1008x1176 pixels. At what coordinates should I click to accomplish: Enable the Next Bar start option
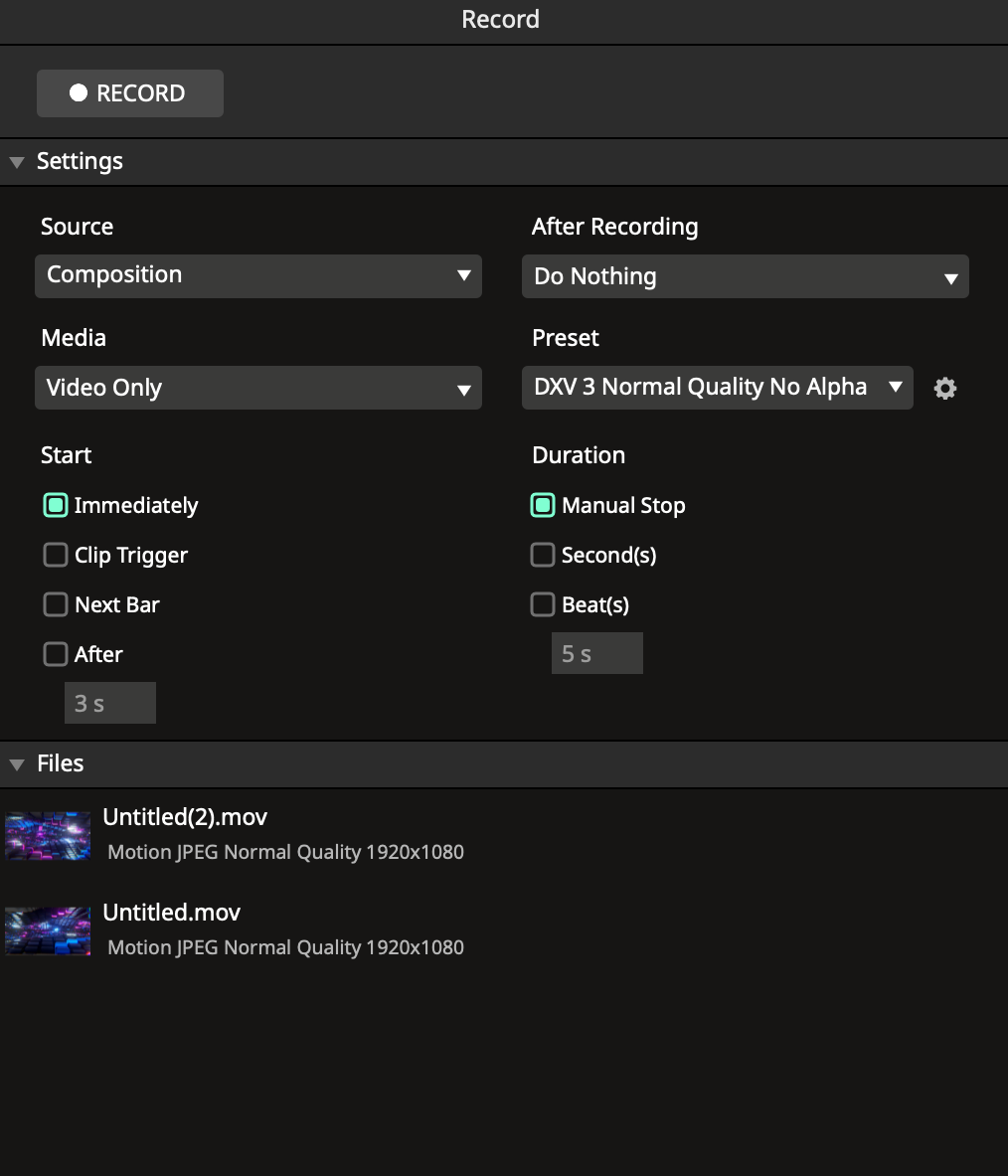[x=56, y=604]
